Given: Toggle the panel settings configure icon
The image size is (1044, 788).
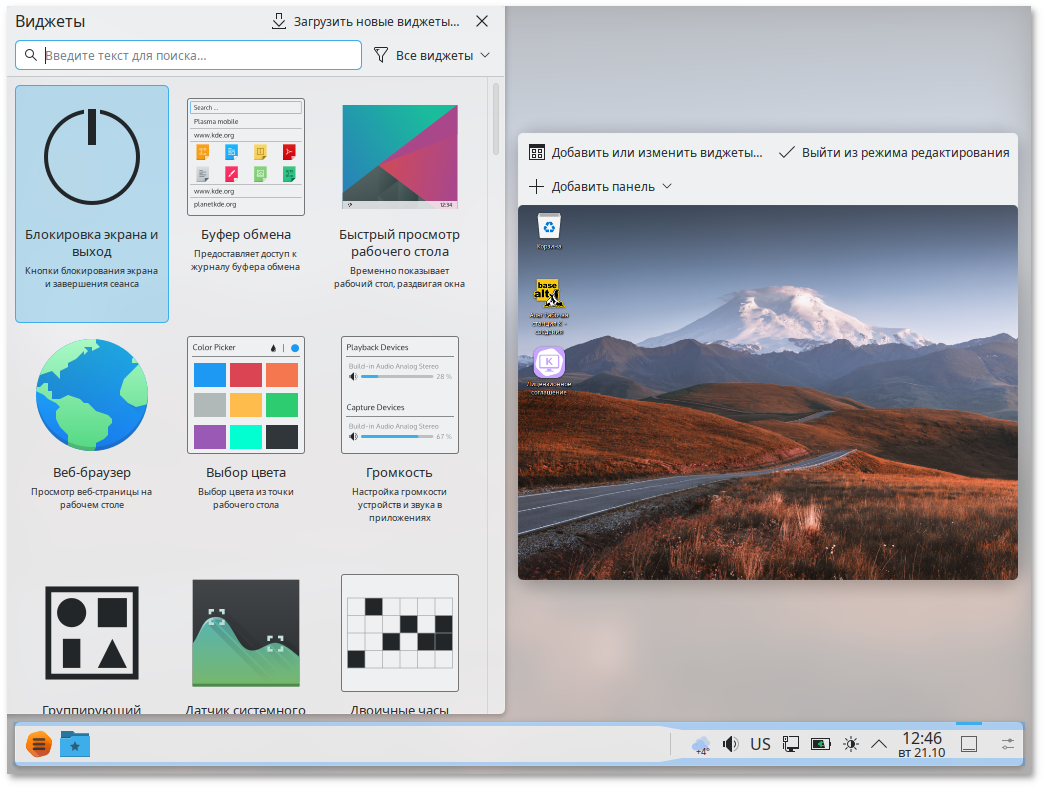Looking at the screenshot, I should point(1007,744).
